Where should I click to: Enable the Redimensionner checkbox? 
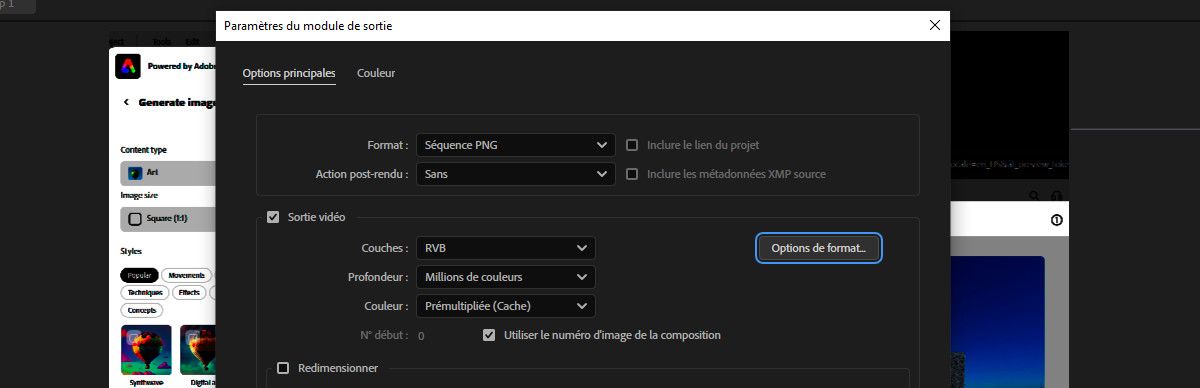coord(283,368)
